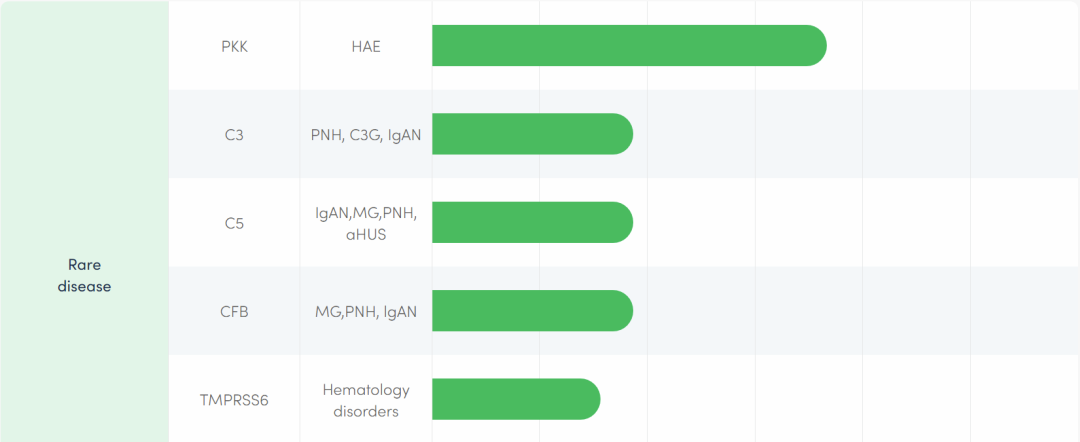Click the word "disorders" under Hematology
The image size is (1080, 442).
(x=366, y=411)
